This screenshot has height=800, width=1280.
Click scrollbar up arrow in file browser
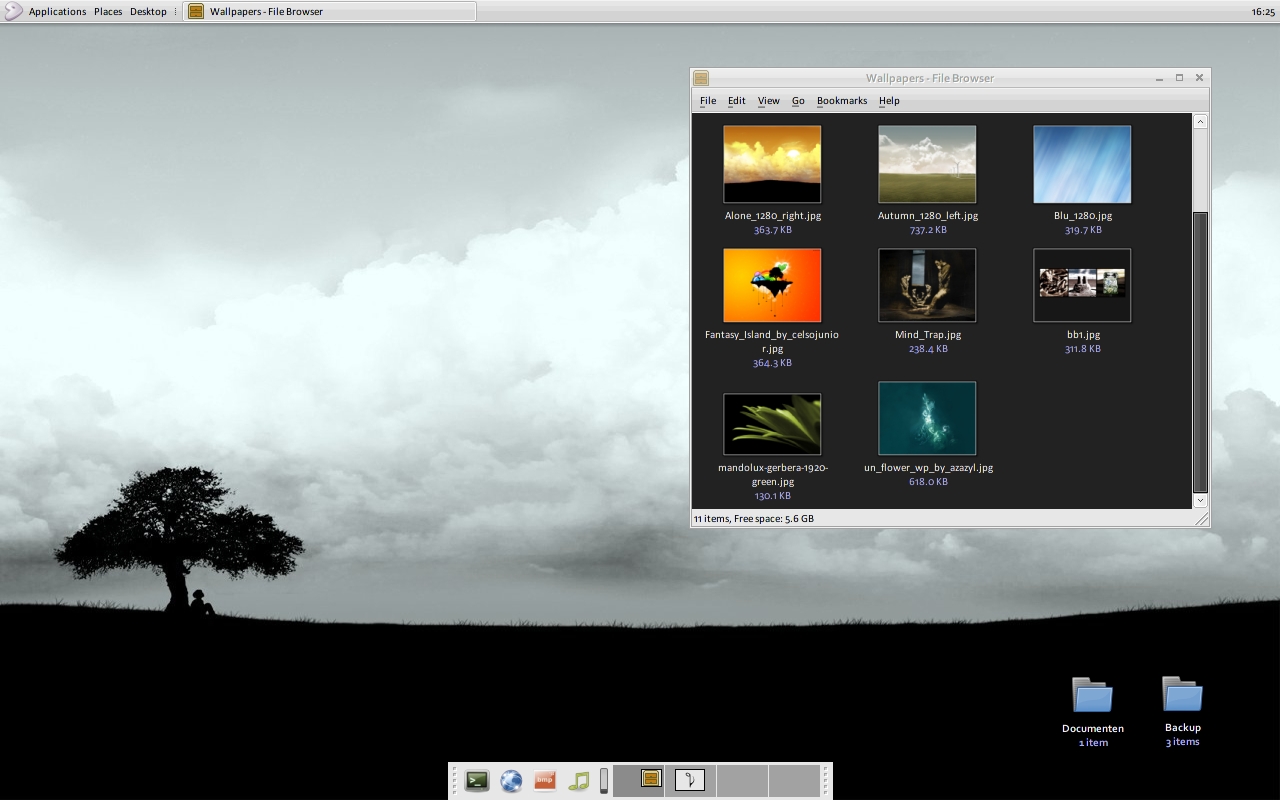pos(1200,121)
